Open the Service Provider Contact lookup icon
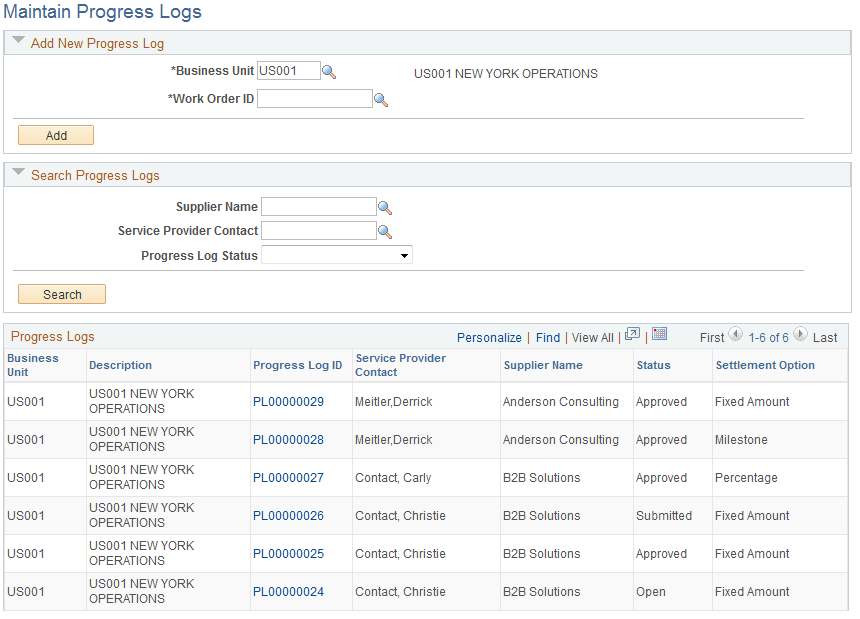 [x=385, y=230]
